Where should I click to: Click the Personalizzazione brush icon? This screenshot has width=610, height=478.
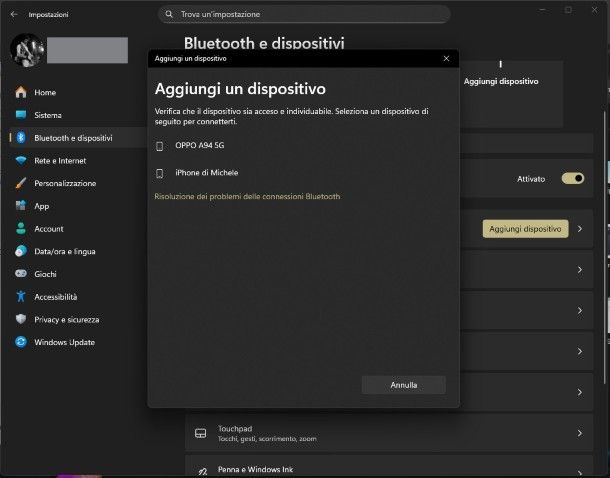coord(21,183)
